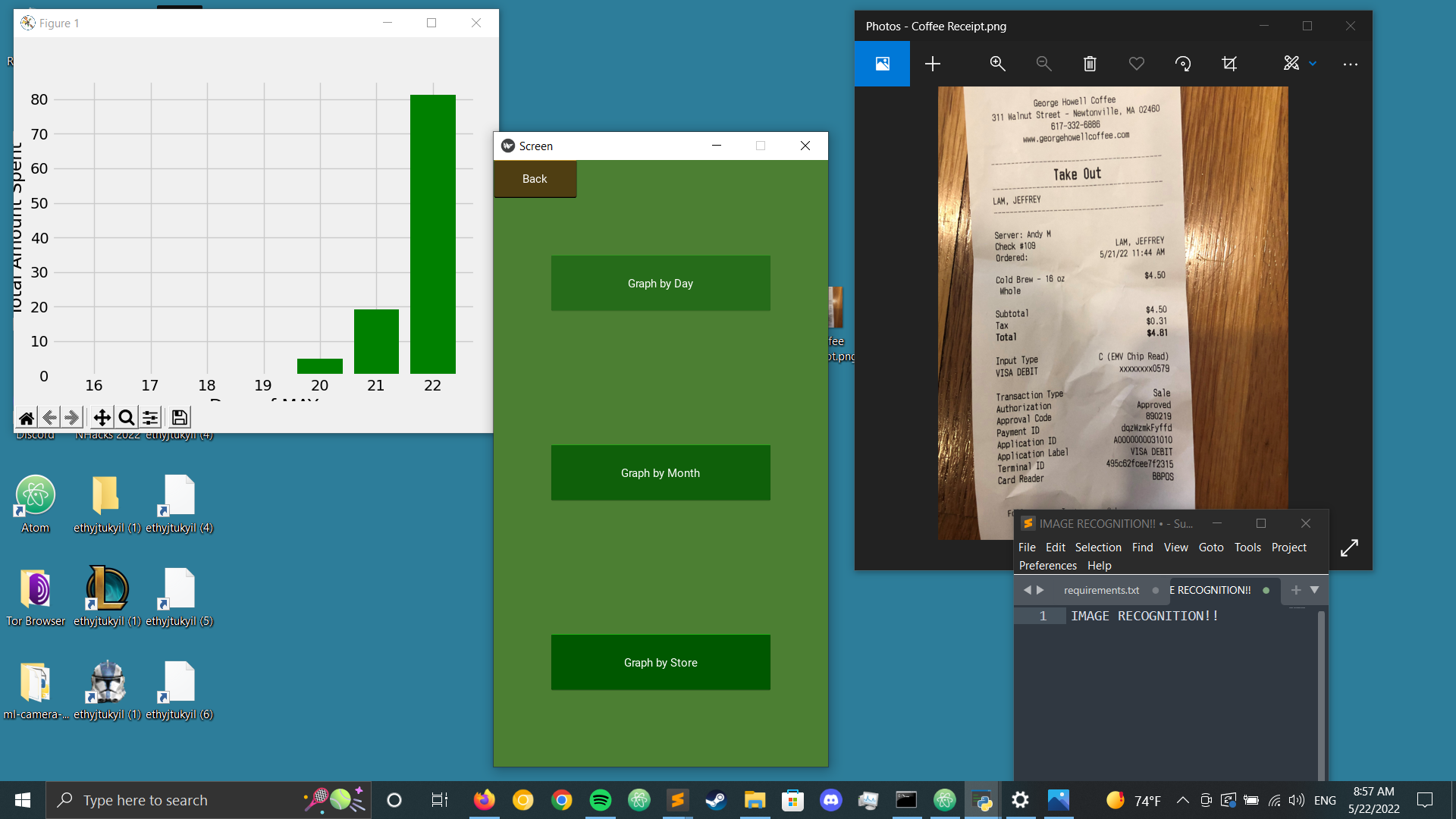Save the figure with floppy icon

pos(180,418)
